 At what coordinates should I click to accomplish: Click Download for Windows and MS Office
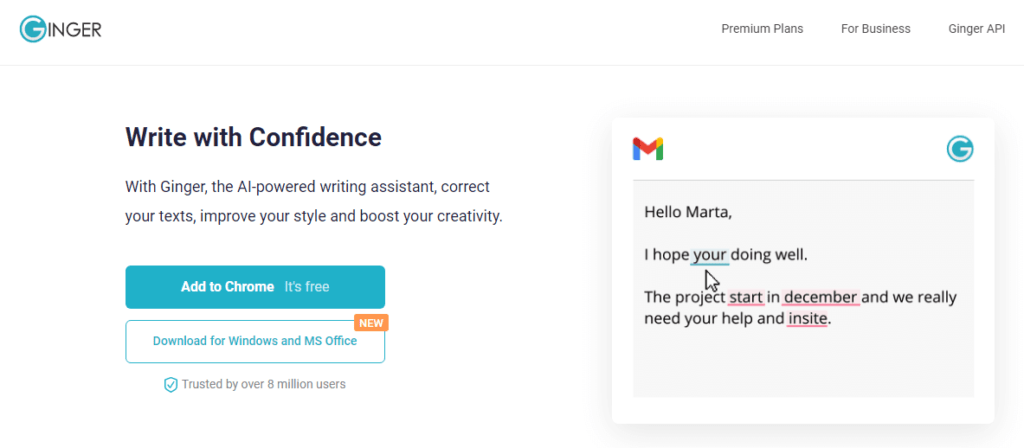point(255,341)
